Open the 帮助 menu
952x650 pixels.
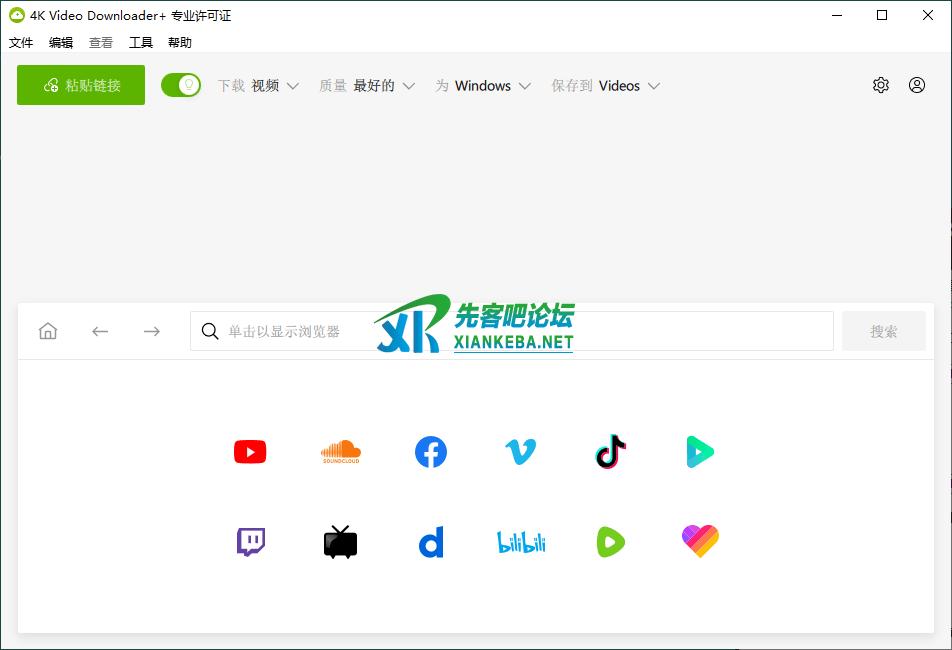(x=179, y=42)
